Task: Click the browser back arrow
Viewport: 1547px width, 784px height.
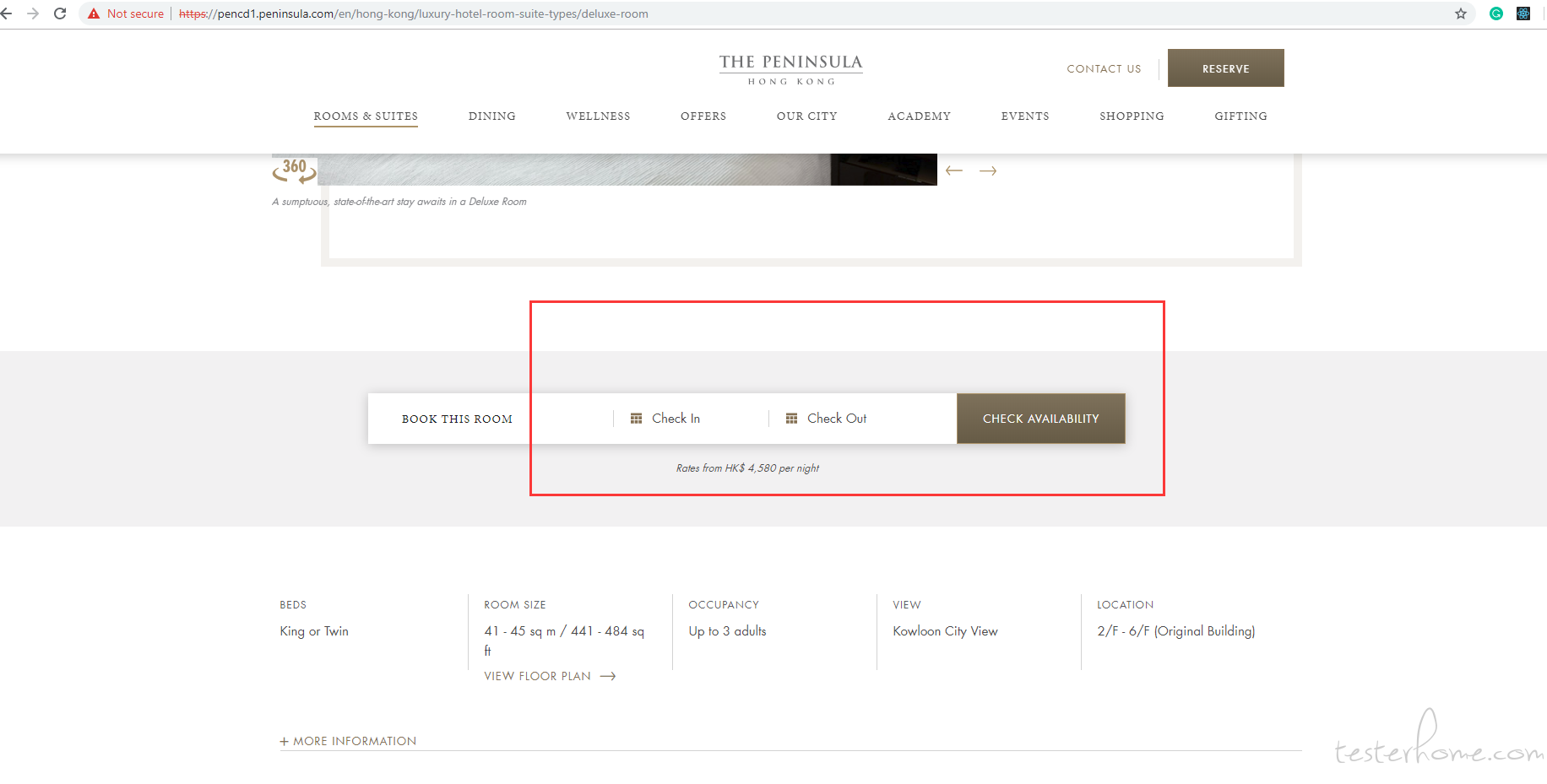Action: 7,14
